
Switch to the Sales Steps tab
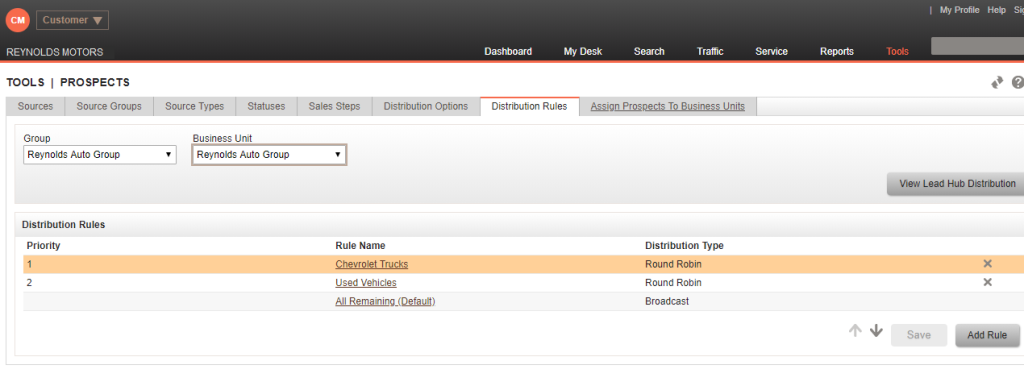click(x=334, y=106)
